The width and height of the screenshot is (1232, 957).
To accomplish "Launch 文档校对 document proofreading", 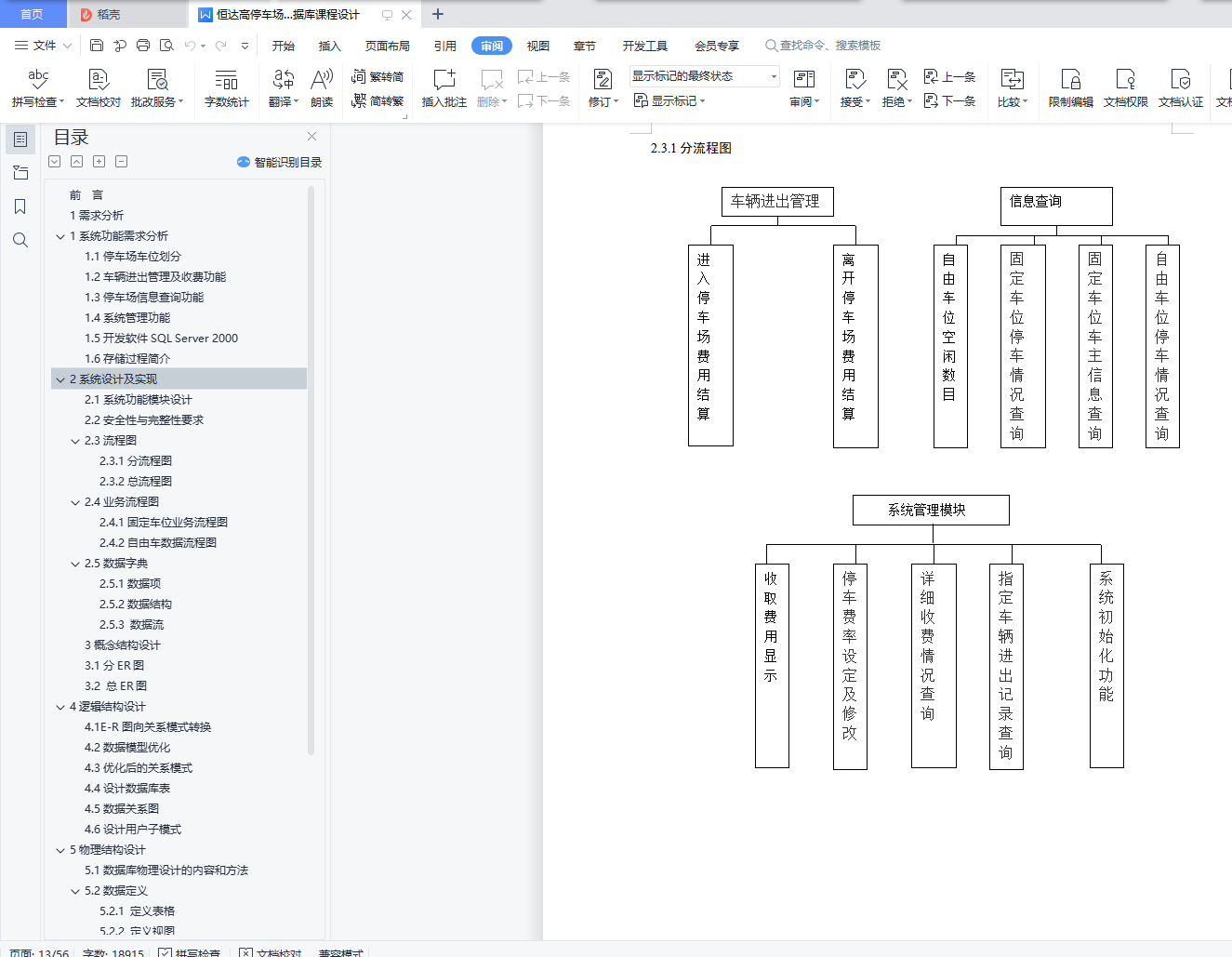I will [99, 88].
